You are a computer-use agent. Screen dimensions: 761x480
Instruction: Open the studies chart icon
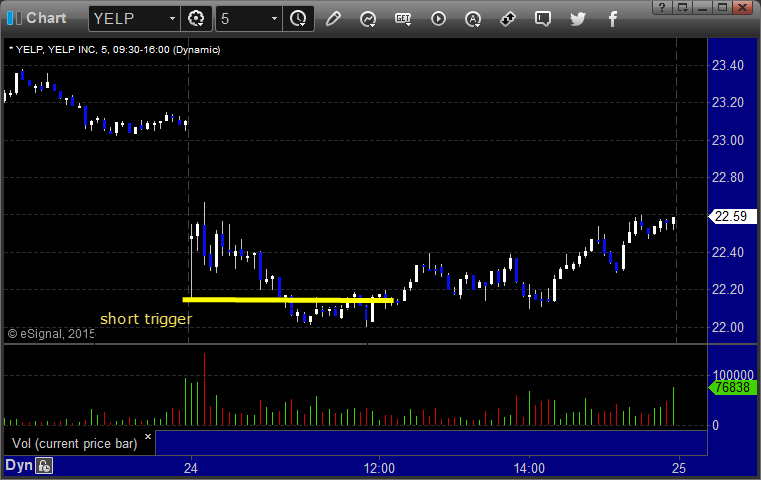coord(368,19)
